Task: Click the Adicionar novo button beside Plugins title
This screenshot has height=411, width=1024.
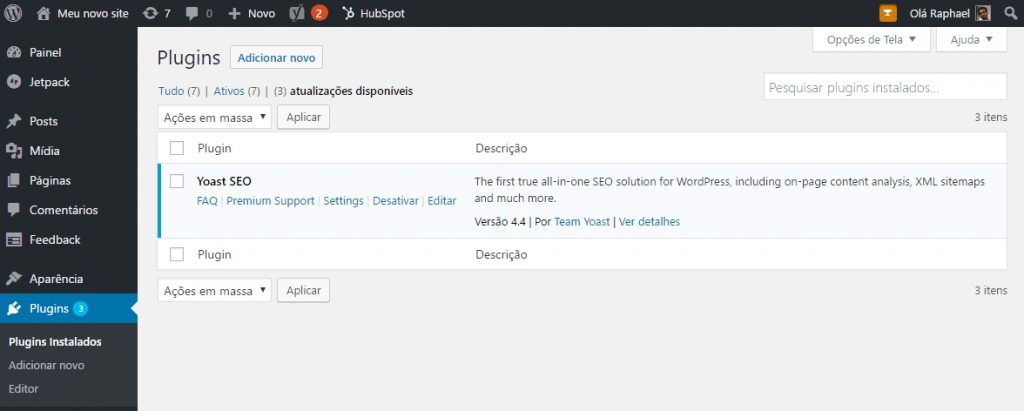Action: (276, 58)
